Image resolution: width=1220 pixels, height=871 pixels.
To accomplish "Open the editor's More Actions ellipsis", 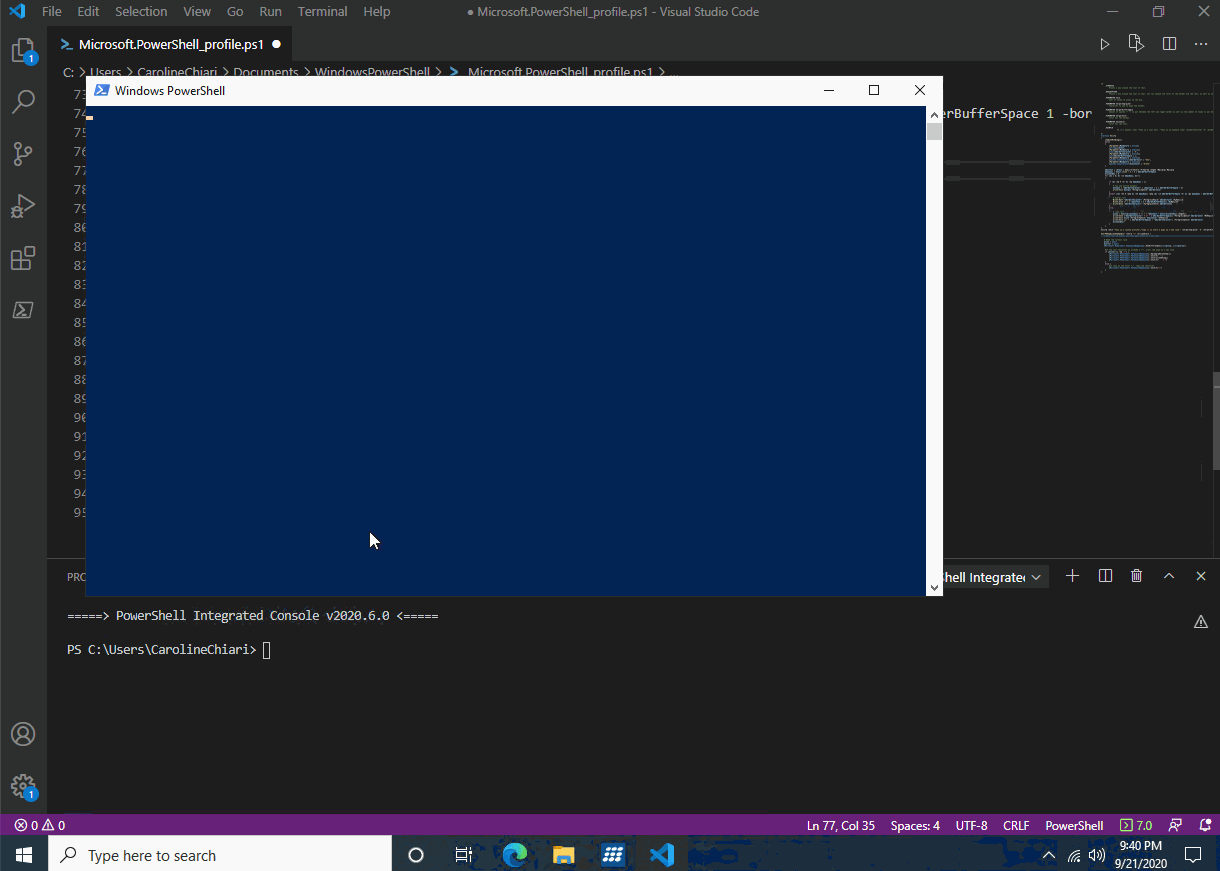I will [1201, 44].
